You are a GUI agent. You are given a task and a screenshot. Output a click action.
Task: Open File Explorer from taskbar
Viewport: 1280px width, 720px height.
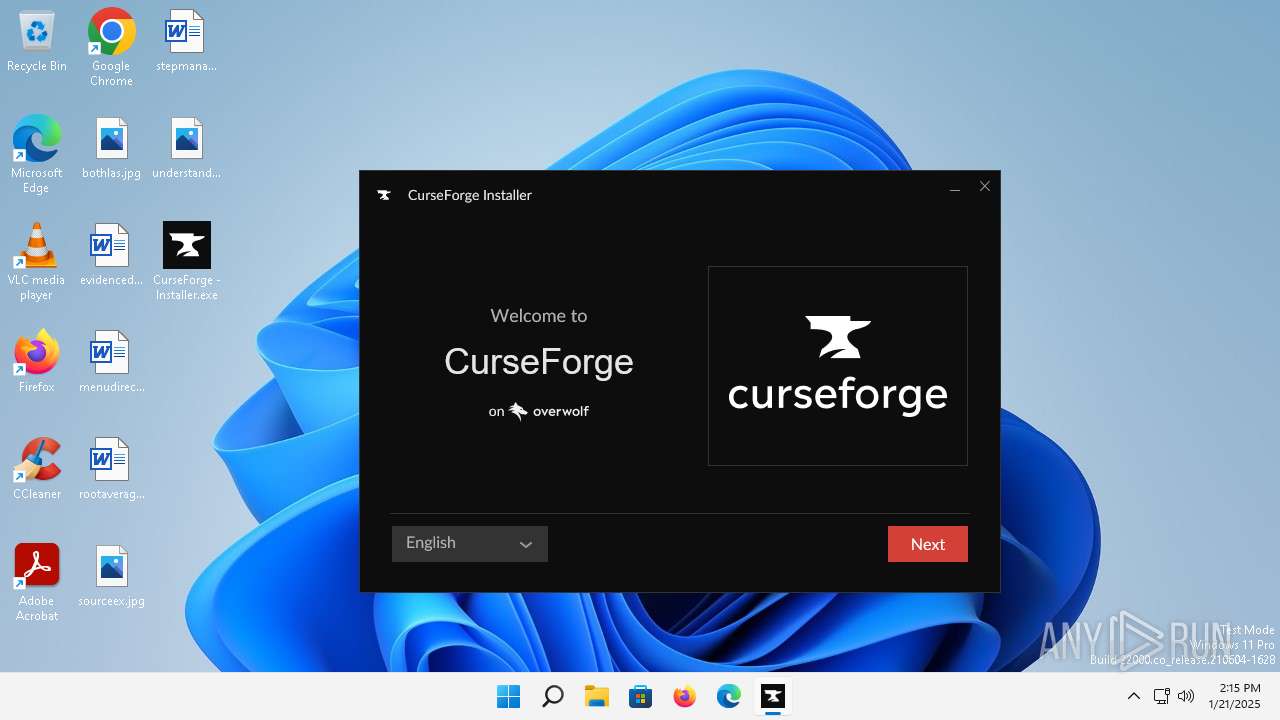pyautogui.click(x=596, y=696)
